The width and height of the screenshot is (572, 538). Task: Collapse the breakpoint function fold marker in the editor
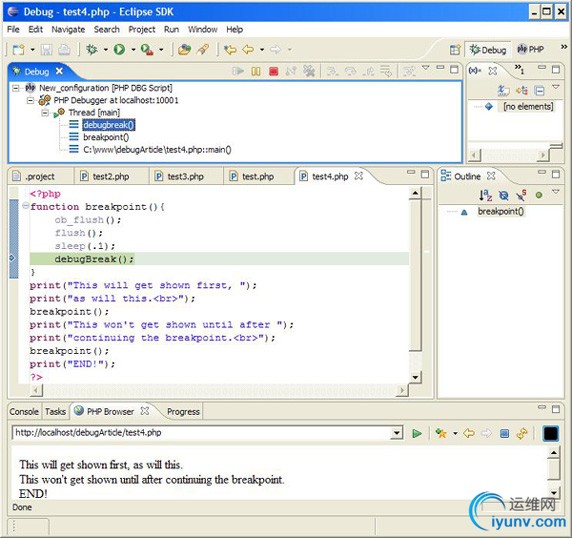pyautogui.click(x=26, y=206)
